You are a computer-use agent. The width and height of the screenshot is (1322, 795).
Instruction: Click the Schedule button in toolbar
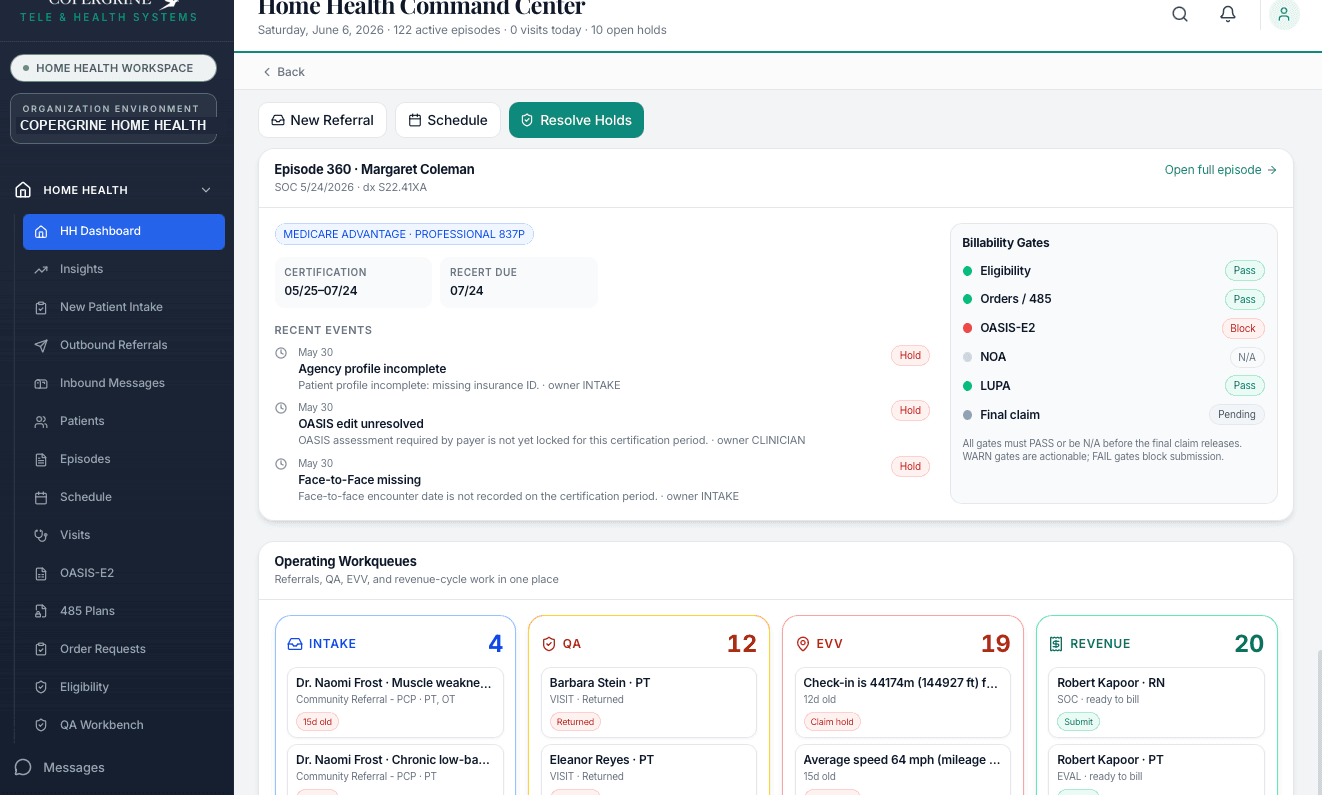click(x=448, y=120)
